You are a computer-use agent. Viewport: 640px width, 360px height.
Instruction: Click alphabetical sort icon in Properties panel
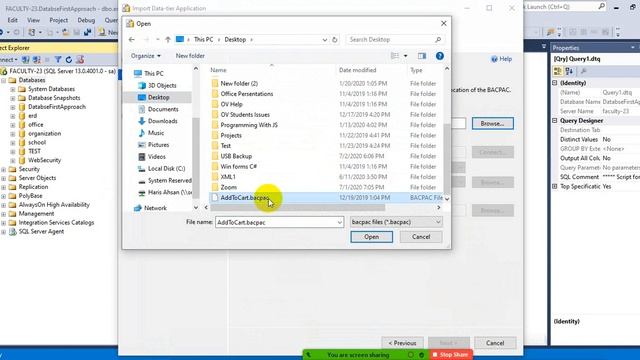tap(569, 71)
